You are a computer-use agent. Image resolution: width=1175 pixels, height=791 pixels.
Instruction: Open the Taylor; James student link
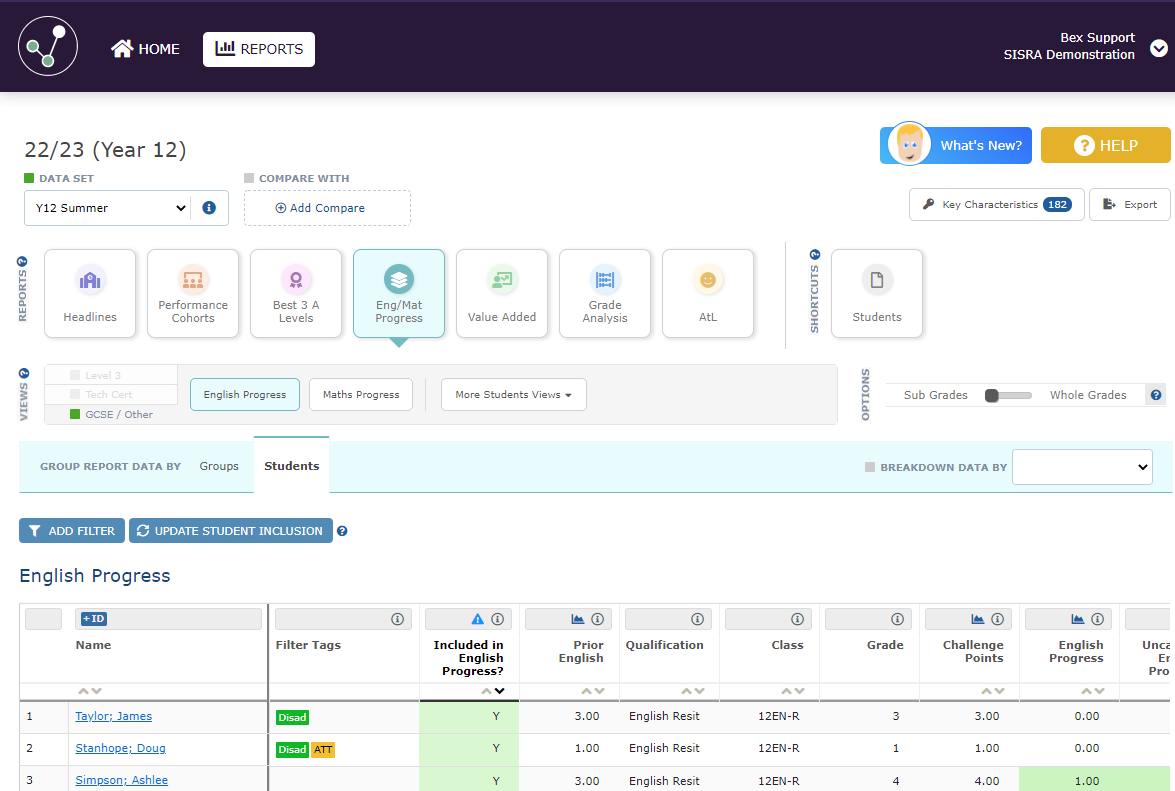tap(113, 716)
